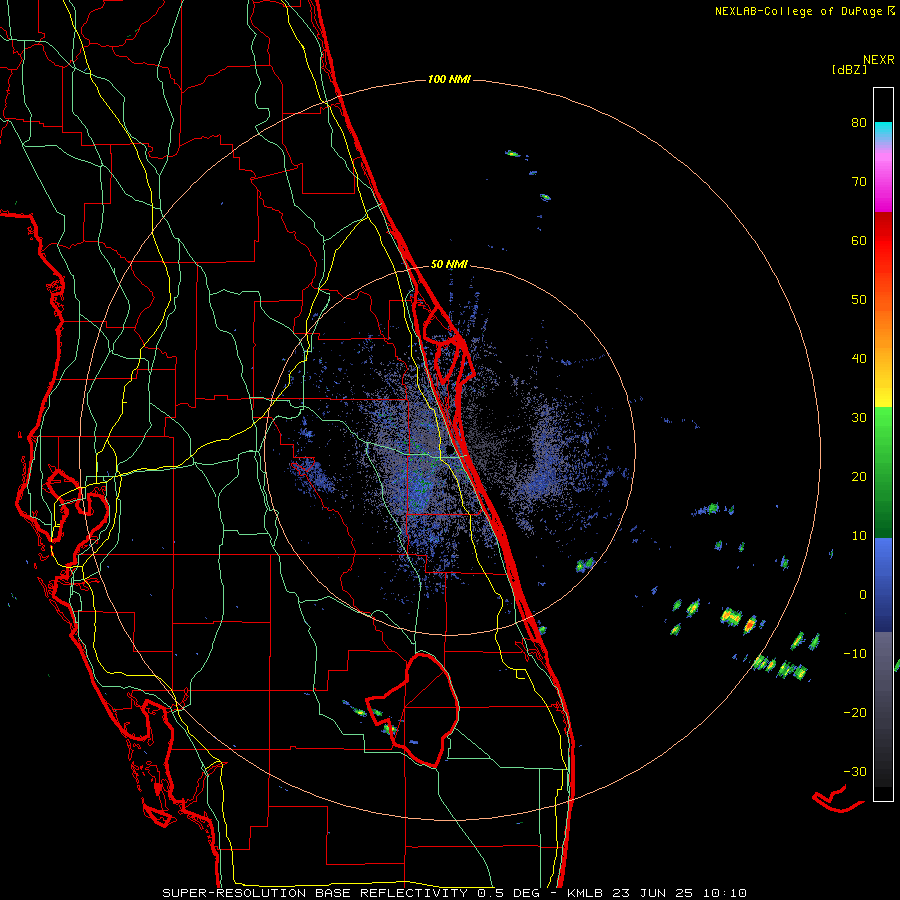Click the cyan top segment of the color bar
900x900 pixels.
[883, 131]
